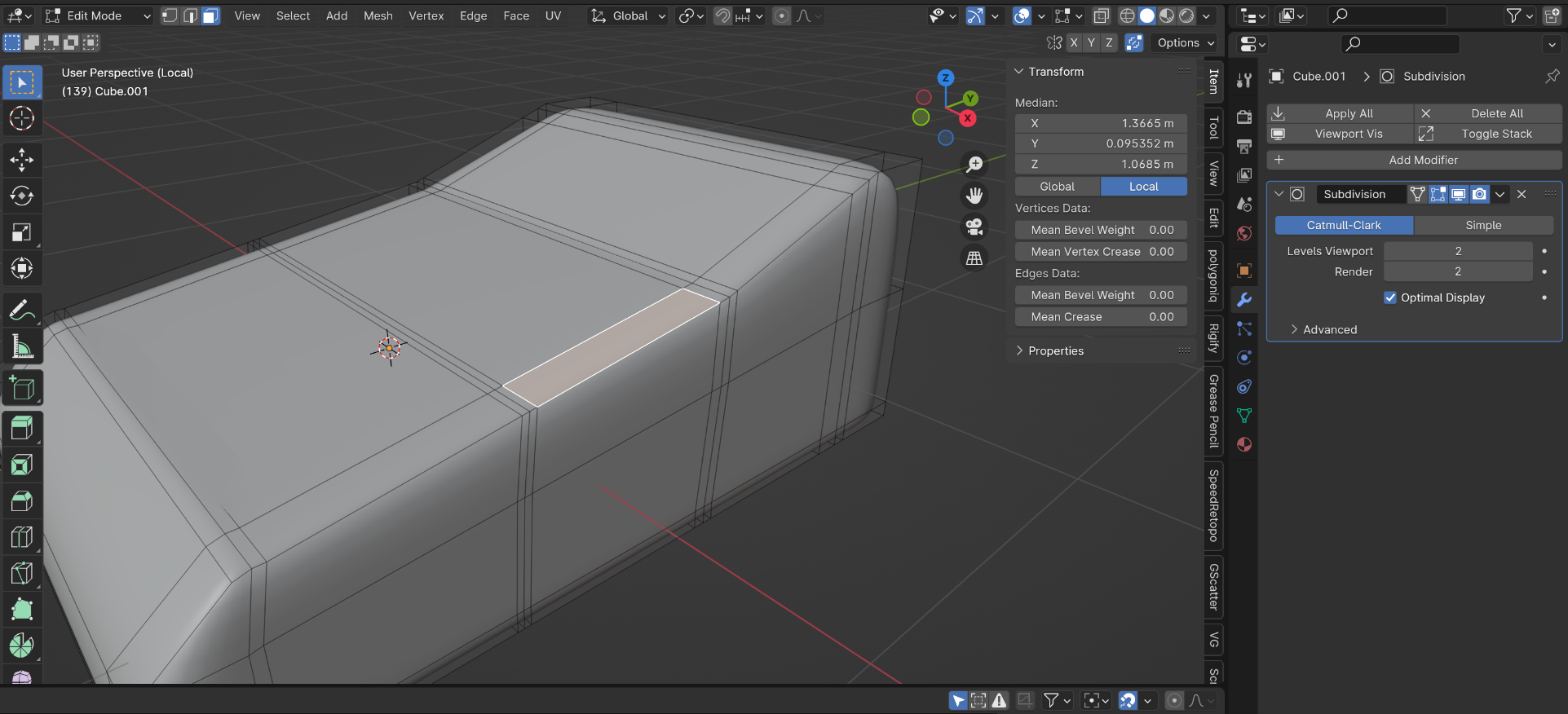Image resolution: width=1568 pixels, height=714 pixels.
Task: Click the Levels Viewport value field
Action: tap(1458, 251)
